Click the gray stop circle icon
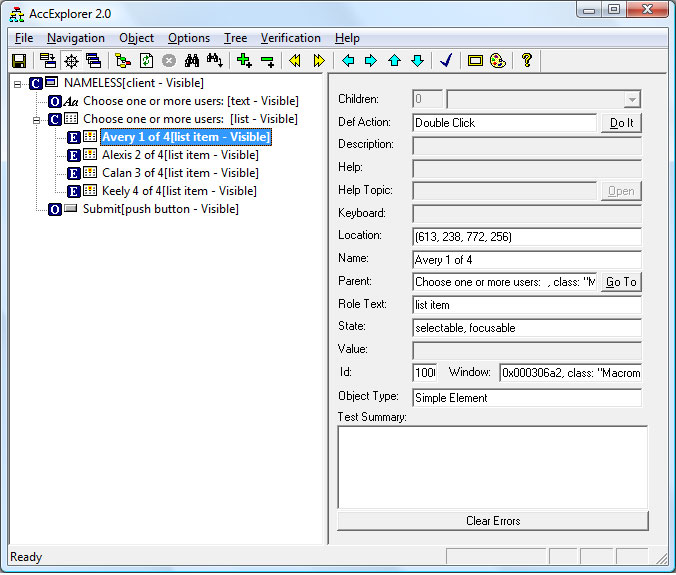This screenshot has height=575, width=676. tap(169, 61)
